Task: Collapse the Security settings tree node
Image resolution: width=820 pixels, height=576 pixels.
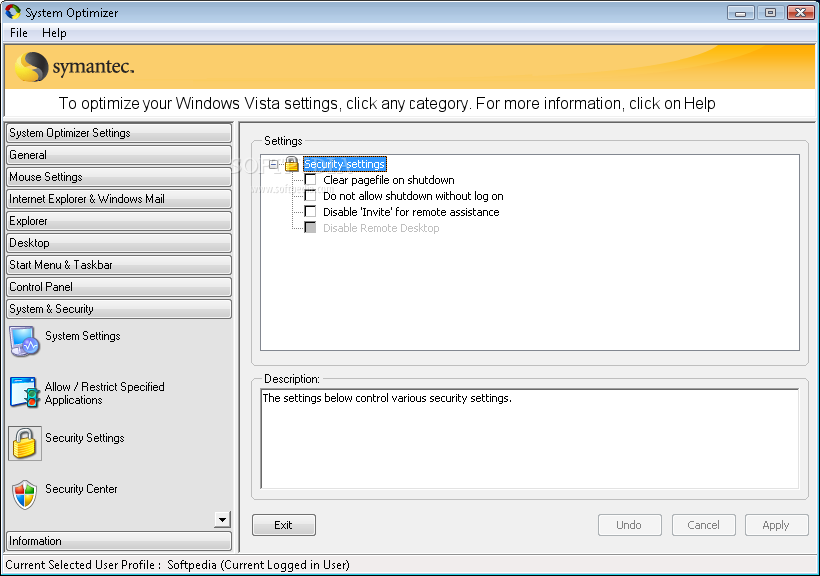Action: pos(273,164)
